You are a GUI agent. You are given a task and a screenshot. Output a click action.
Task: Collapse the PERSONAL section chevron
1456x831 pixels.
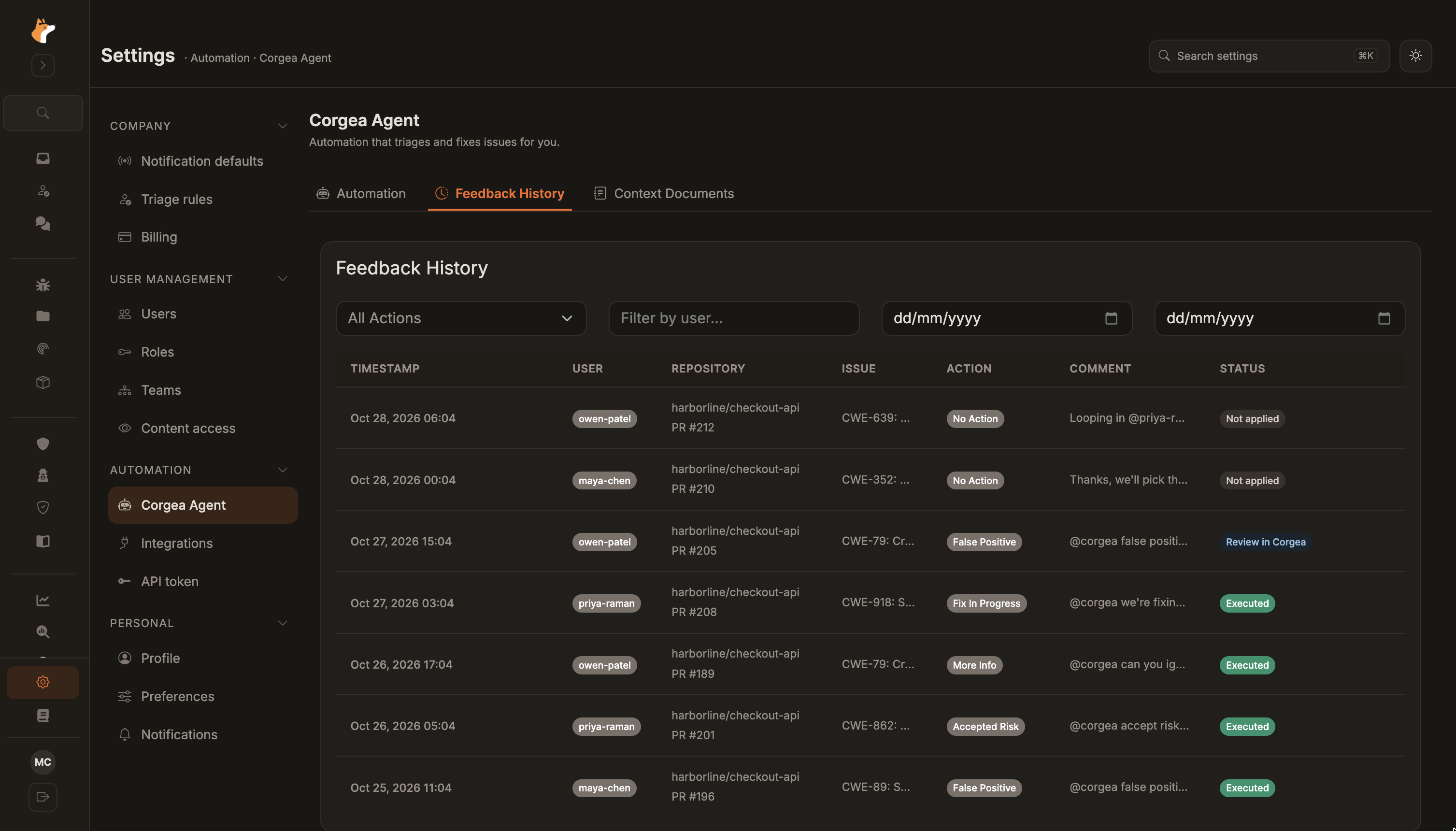tap(283, 623)
